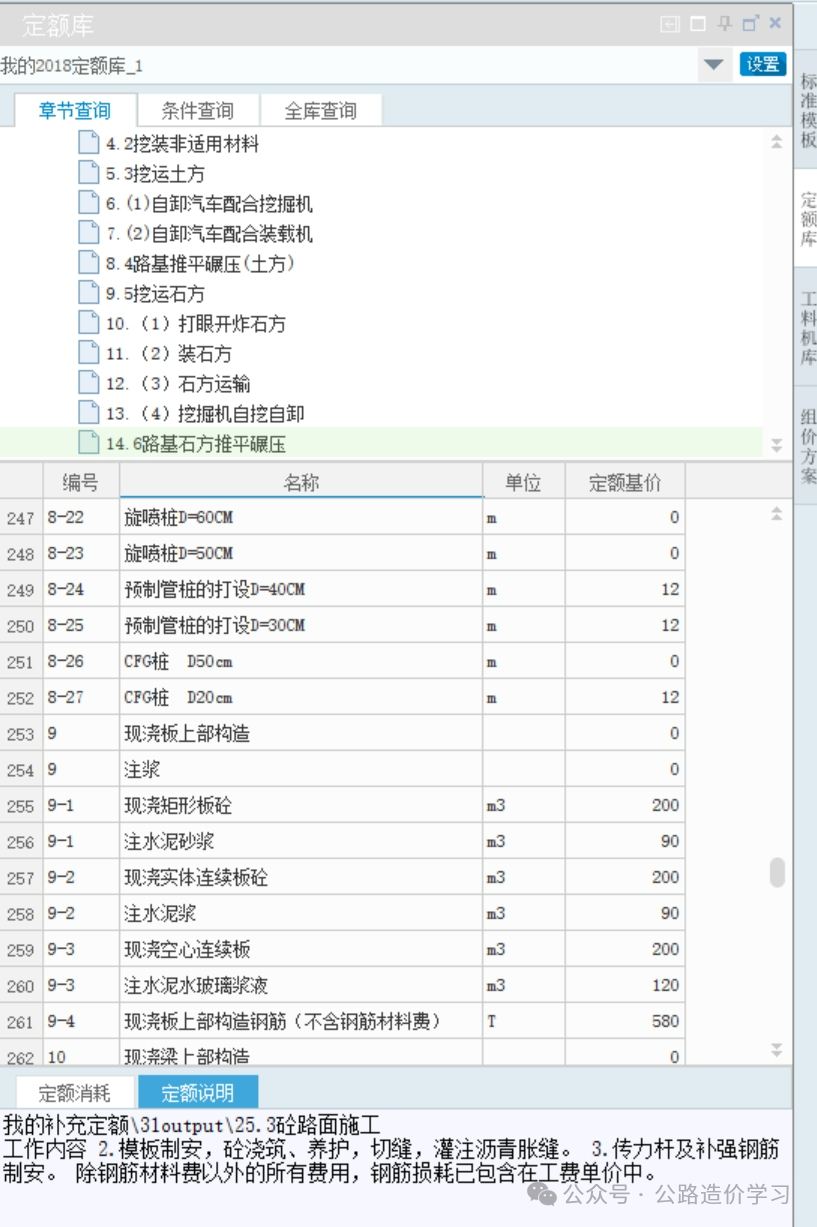
Task: Click document icon of 6.(1)自卸汽车配合挖掘机
Action: click(x=89, y=203)
